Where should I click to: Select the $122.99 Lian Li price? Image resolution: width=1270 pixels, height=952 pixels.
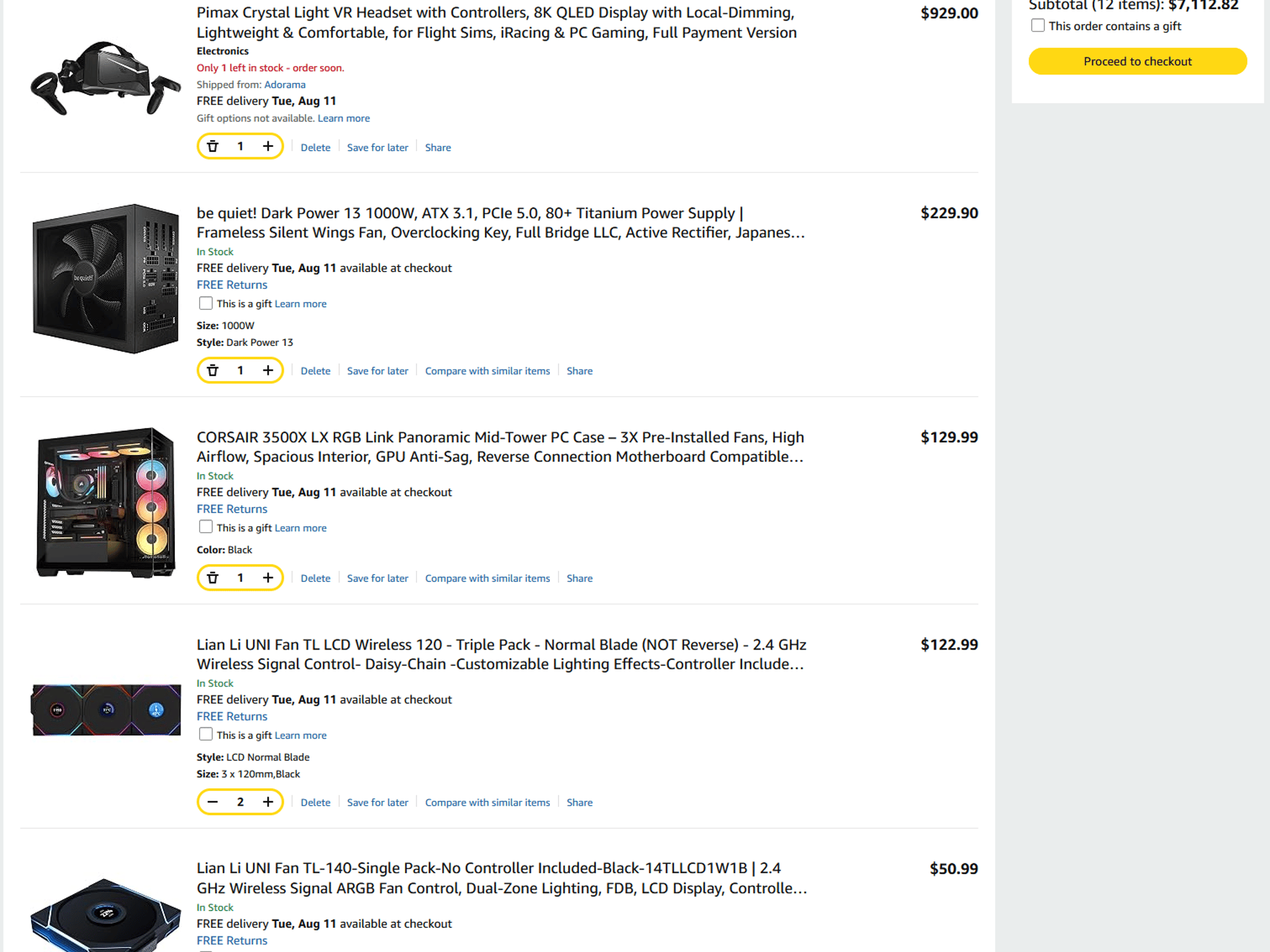pos(949,645)
